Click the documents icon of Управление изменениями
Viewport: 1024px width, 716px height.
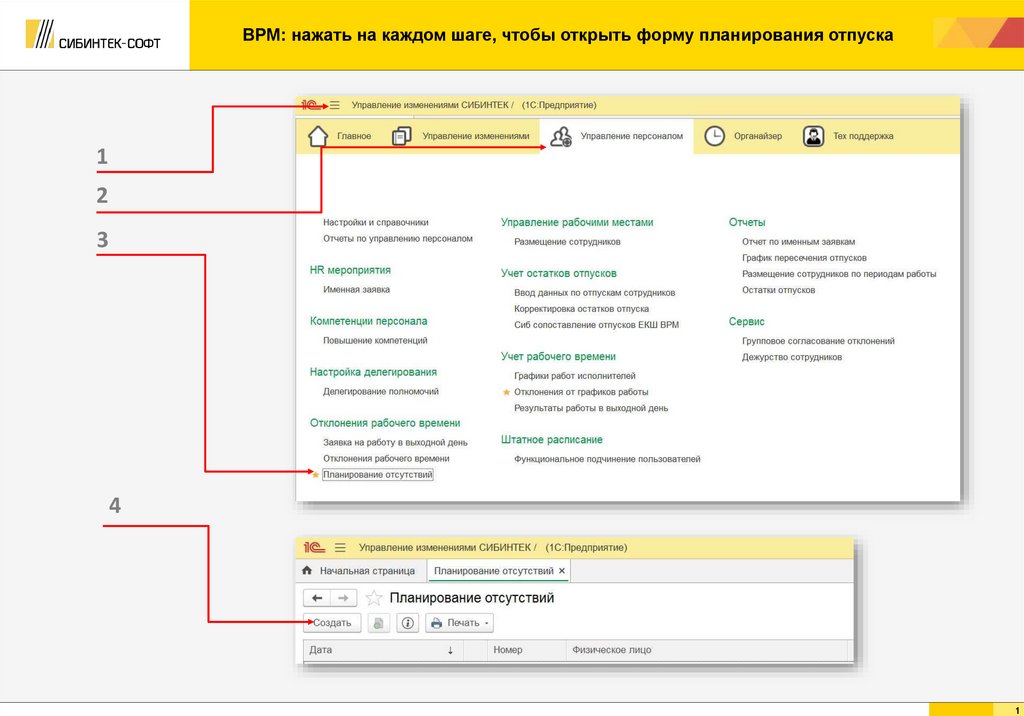tap(401, 136)
